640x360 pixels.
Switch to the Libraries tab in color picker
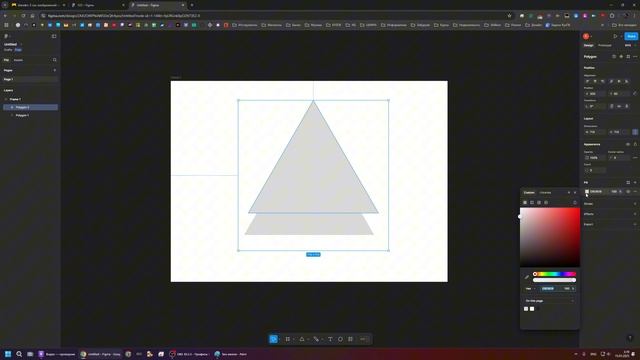tap(545, 193)
